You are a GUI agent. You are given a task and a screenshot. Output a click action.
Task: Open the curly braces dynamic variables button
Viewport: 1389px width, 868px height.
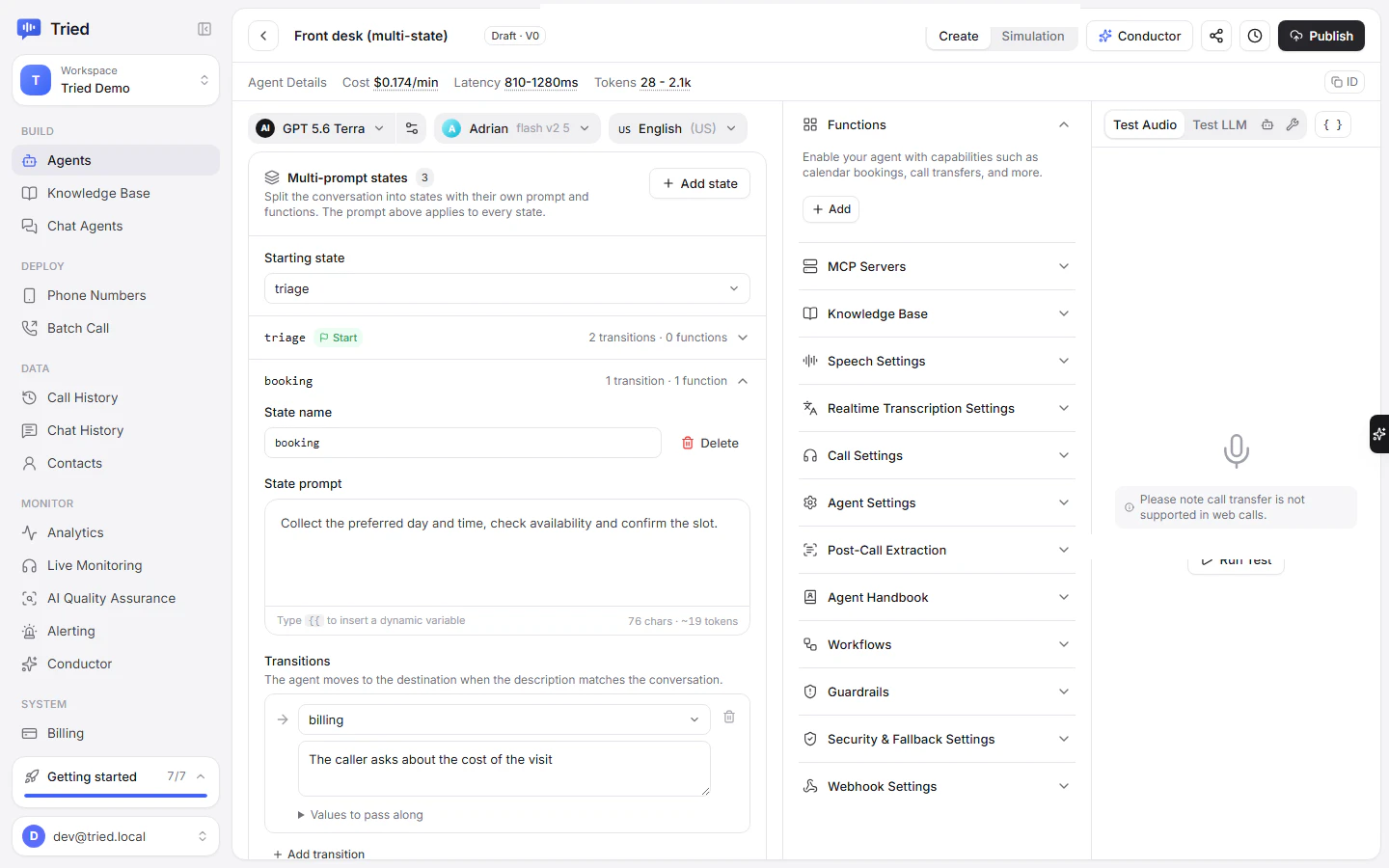(x=1332, y=124)
